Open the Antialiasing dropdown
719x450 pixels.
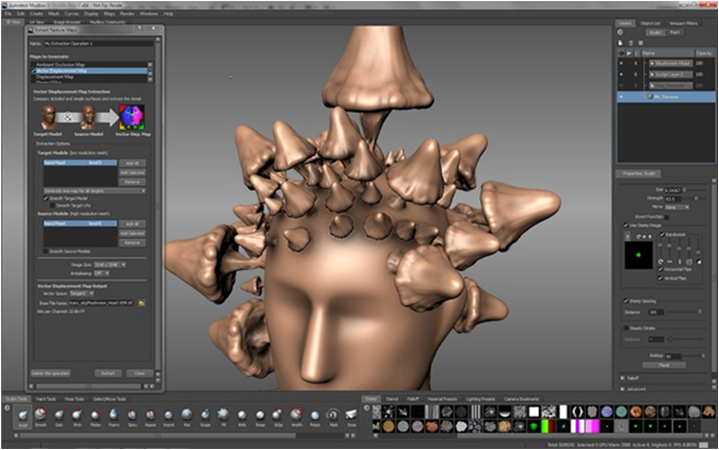pos(101,273)
